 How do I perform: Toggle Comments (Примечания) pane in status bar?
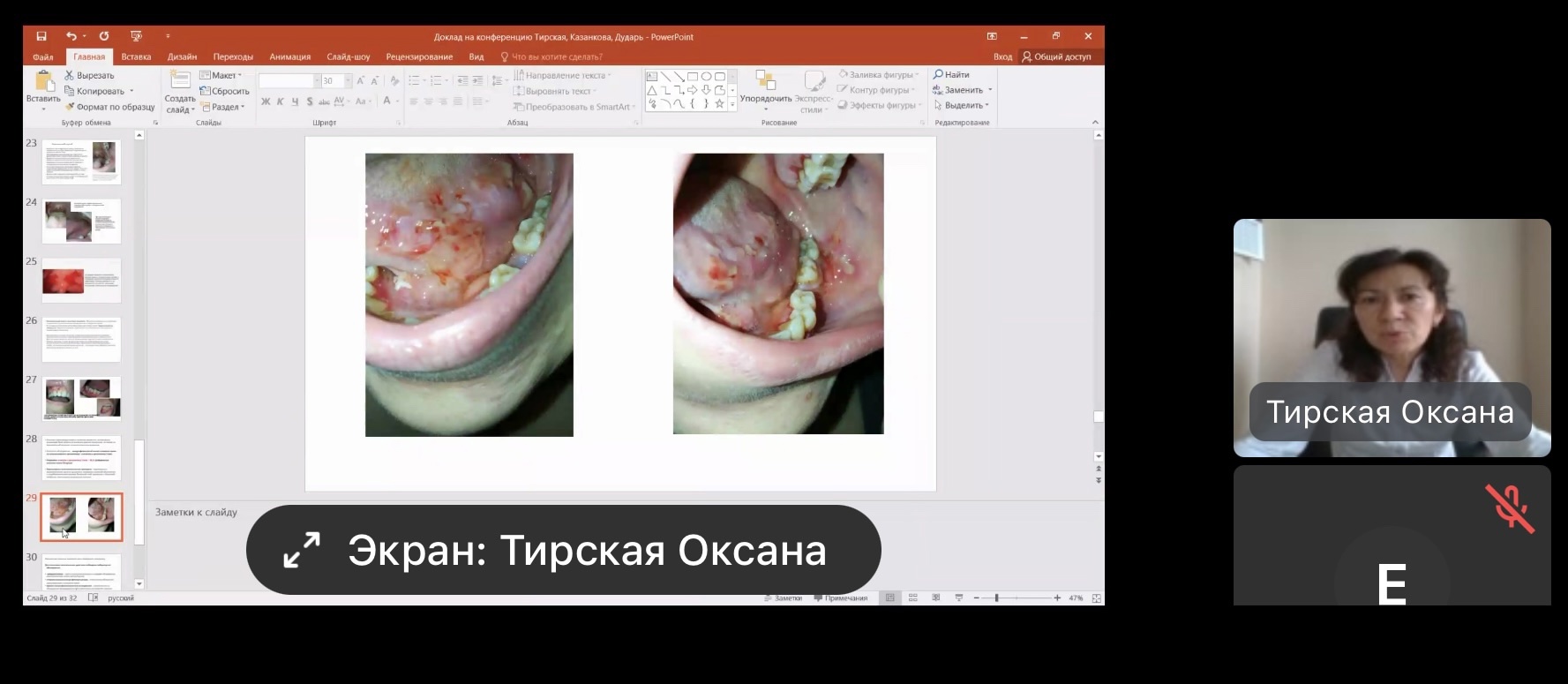pos(840,598)
